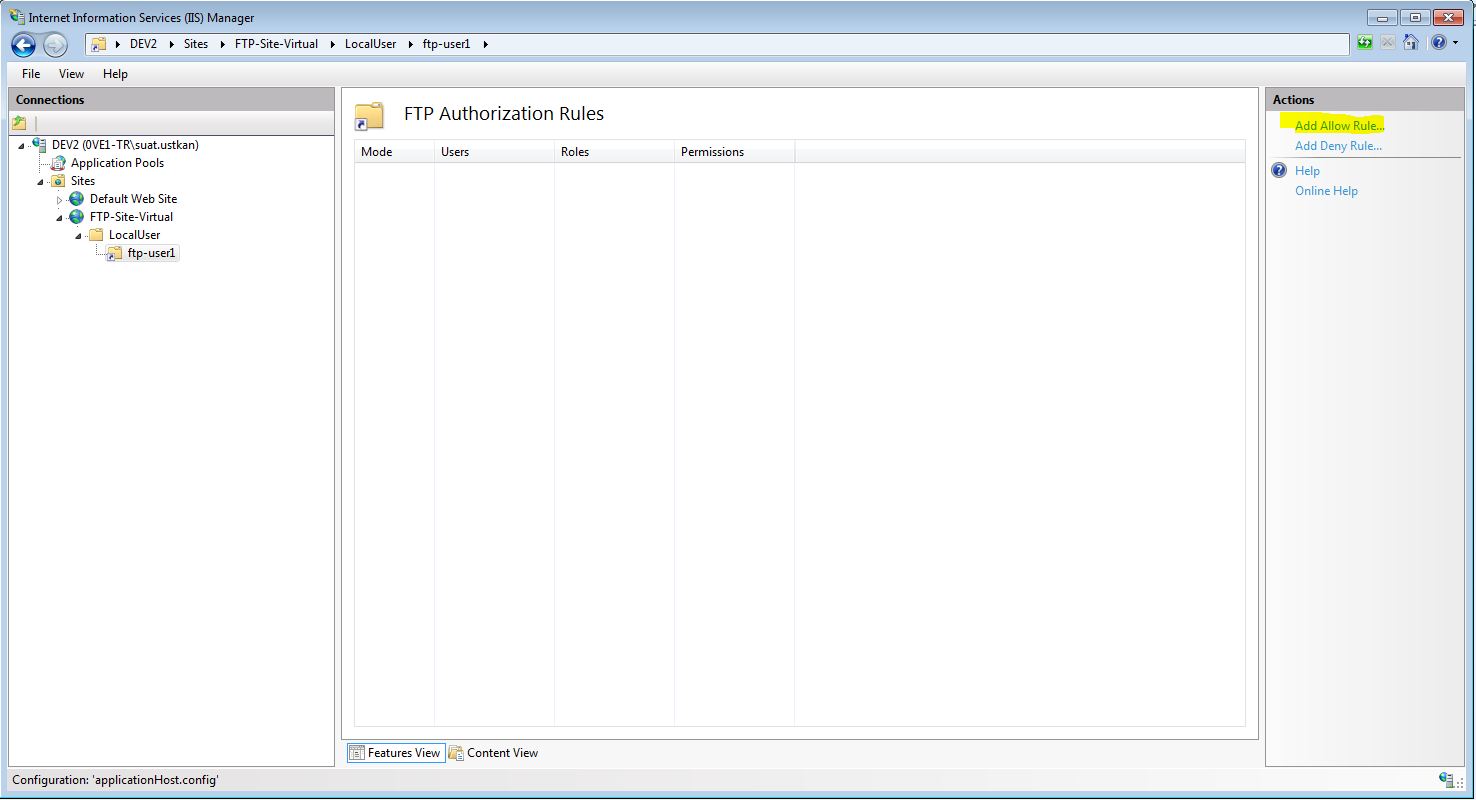The width and height of the screenshot is (1476, 800).
Task: Minimize the IIS Manager window
Action: [1383, 17]
